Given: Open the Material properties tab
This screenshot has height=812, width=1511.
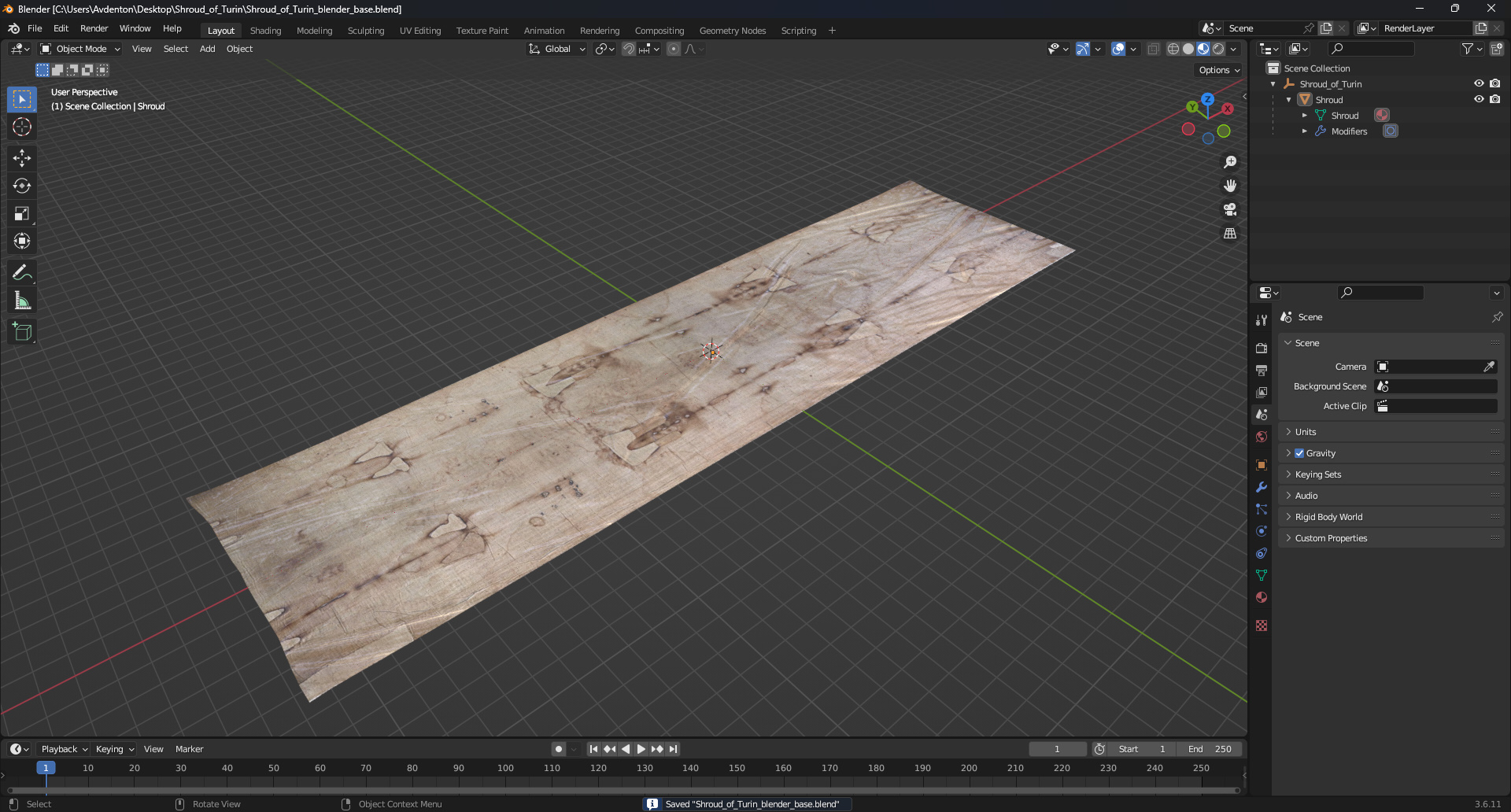Looking at the screenshot, I should point(1262,597).
